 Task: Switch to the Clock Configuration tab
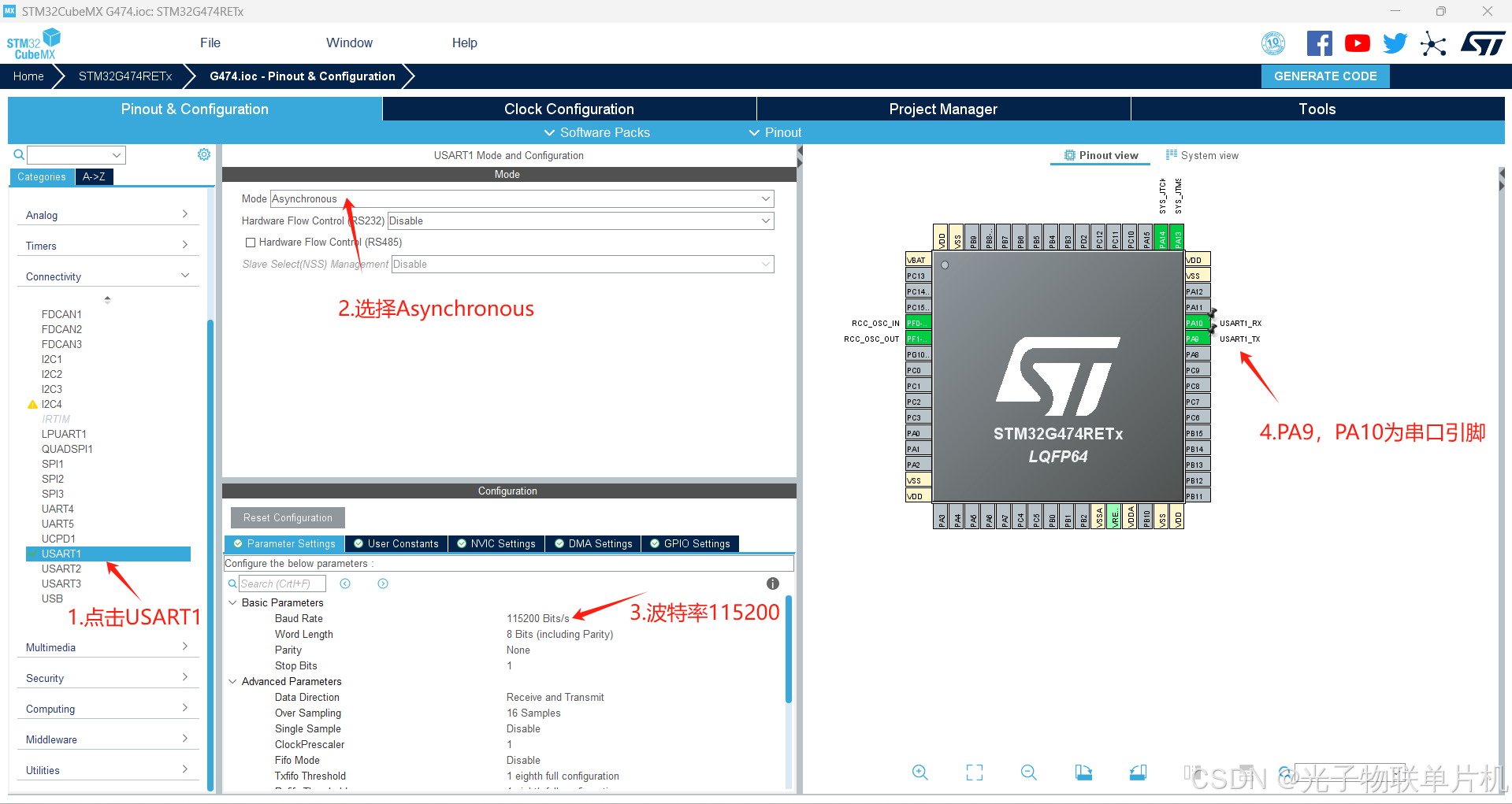click(569, 109)
